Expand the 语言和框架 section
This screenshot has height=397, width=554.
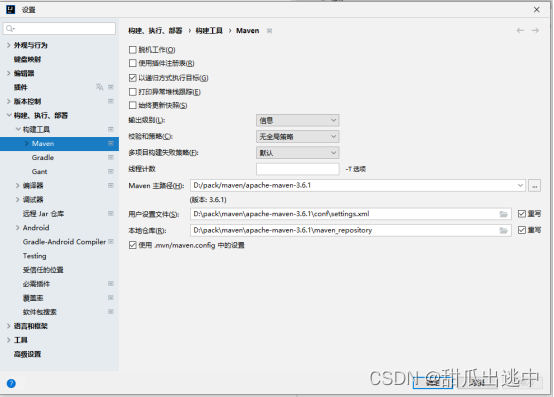pos(8,326)
